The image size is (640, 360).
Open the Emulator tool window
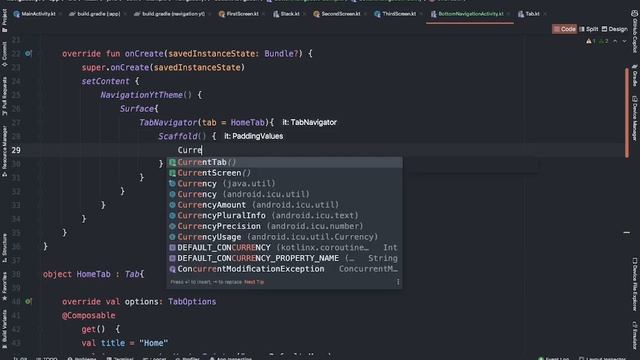[635, 335]
